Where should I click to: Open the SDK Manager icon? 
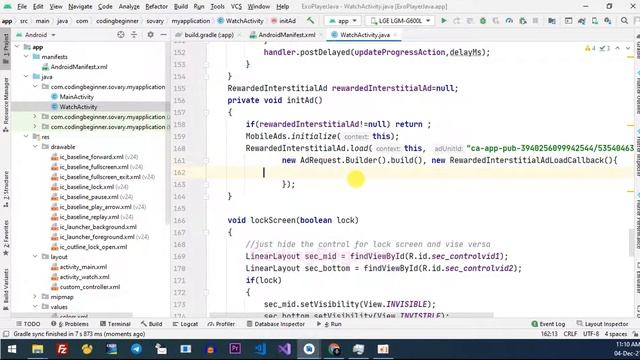608,20
